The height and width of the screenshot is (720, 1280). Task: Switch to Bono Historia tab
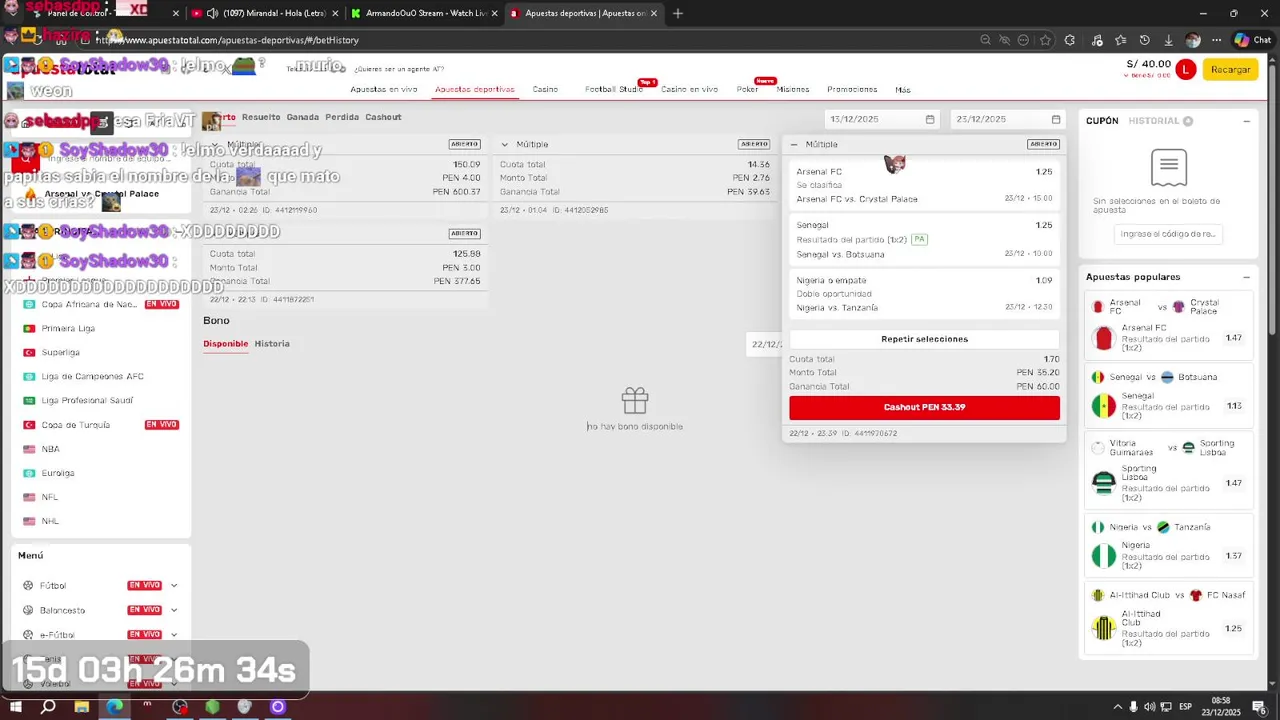tap(272, 343)
